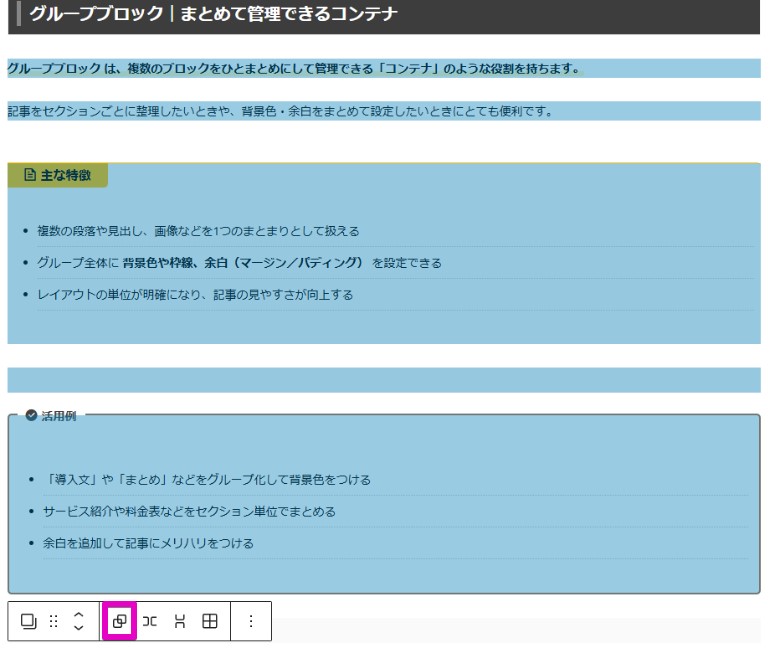This screenshot has width=780, height=648.
Task: Click the Row layout icon in toolbar
Action: (x=149, y=621)
